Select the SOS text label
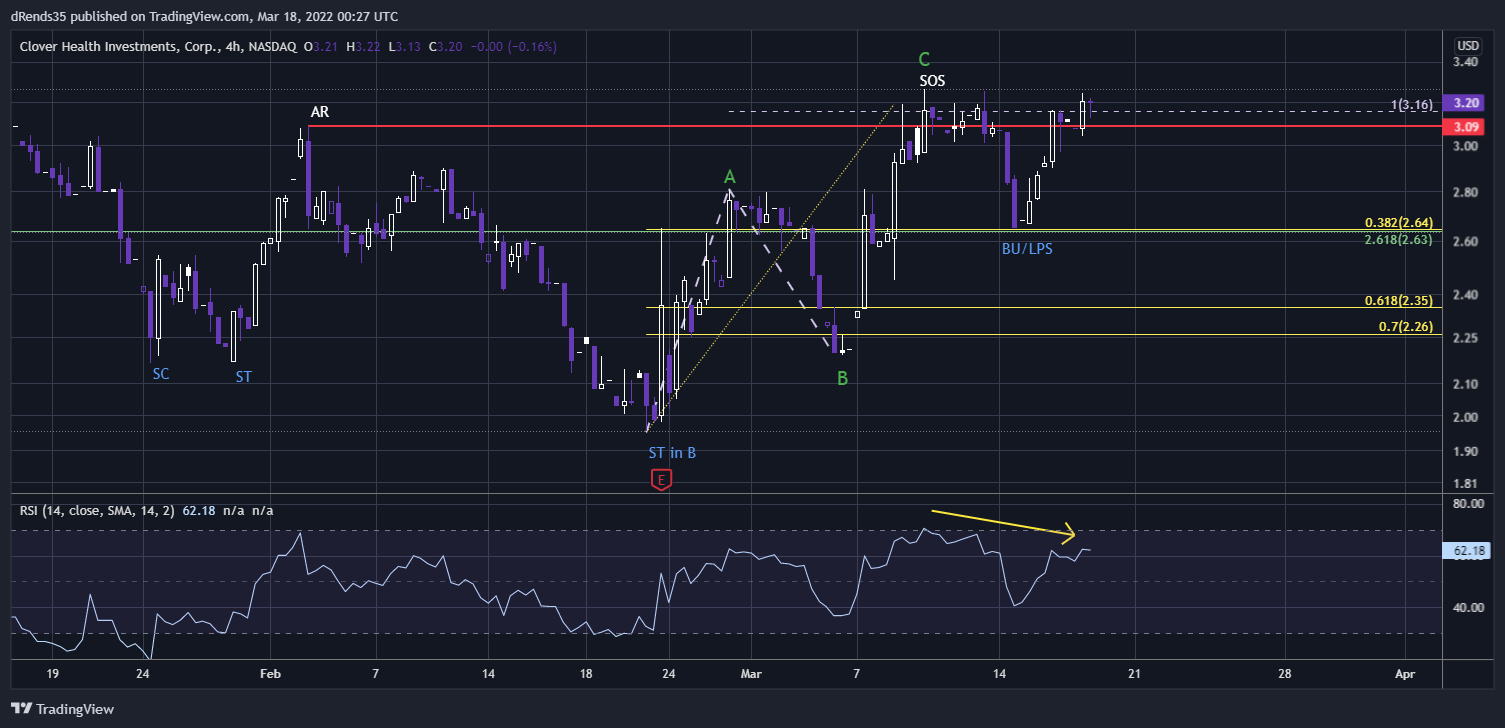 pyautogui.click(x=932, y=80)
